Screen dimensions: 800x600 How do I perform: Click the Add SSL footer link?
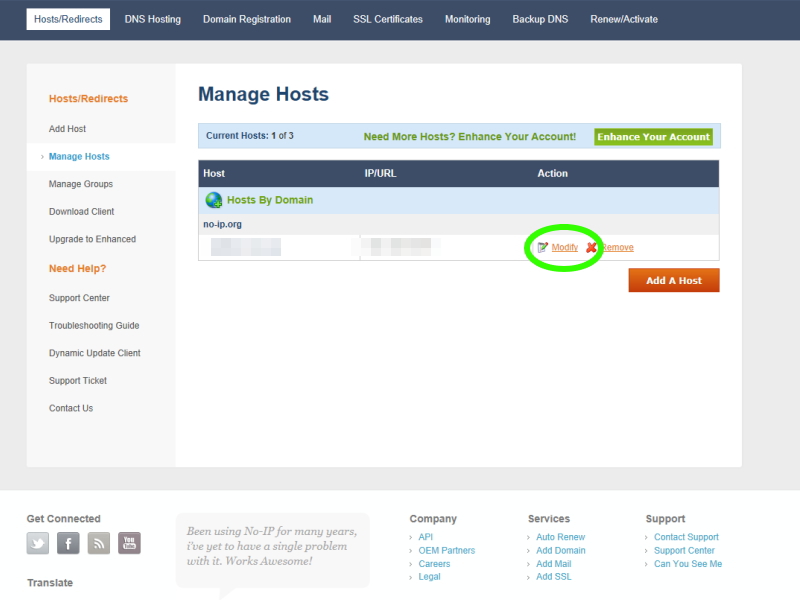click(x=554, y=577)
